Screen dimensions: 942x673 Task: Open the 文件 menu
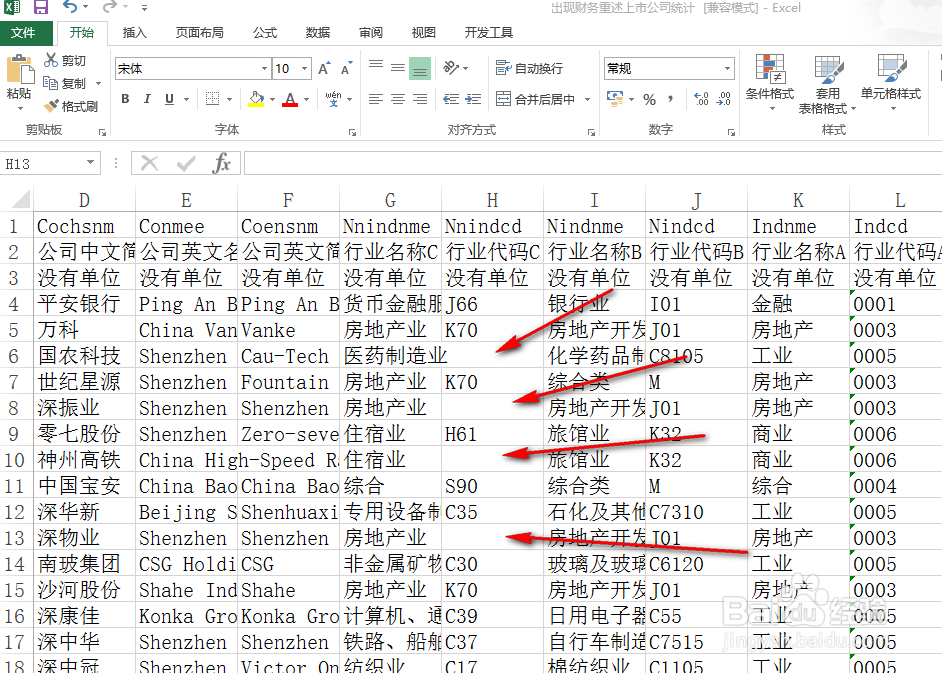click(x=27, y=33)
